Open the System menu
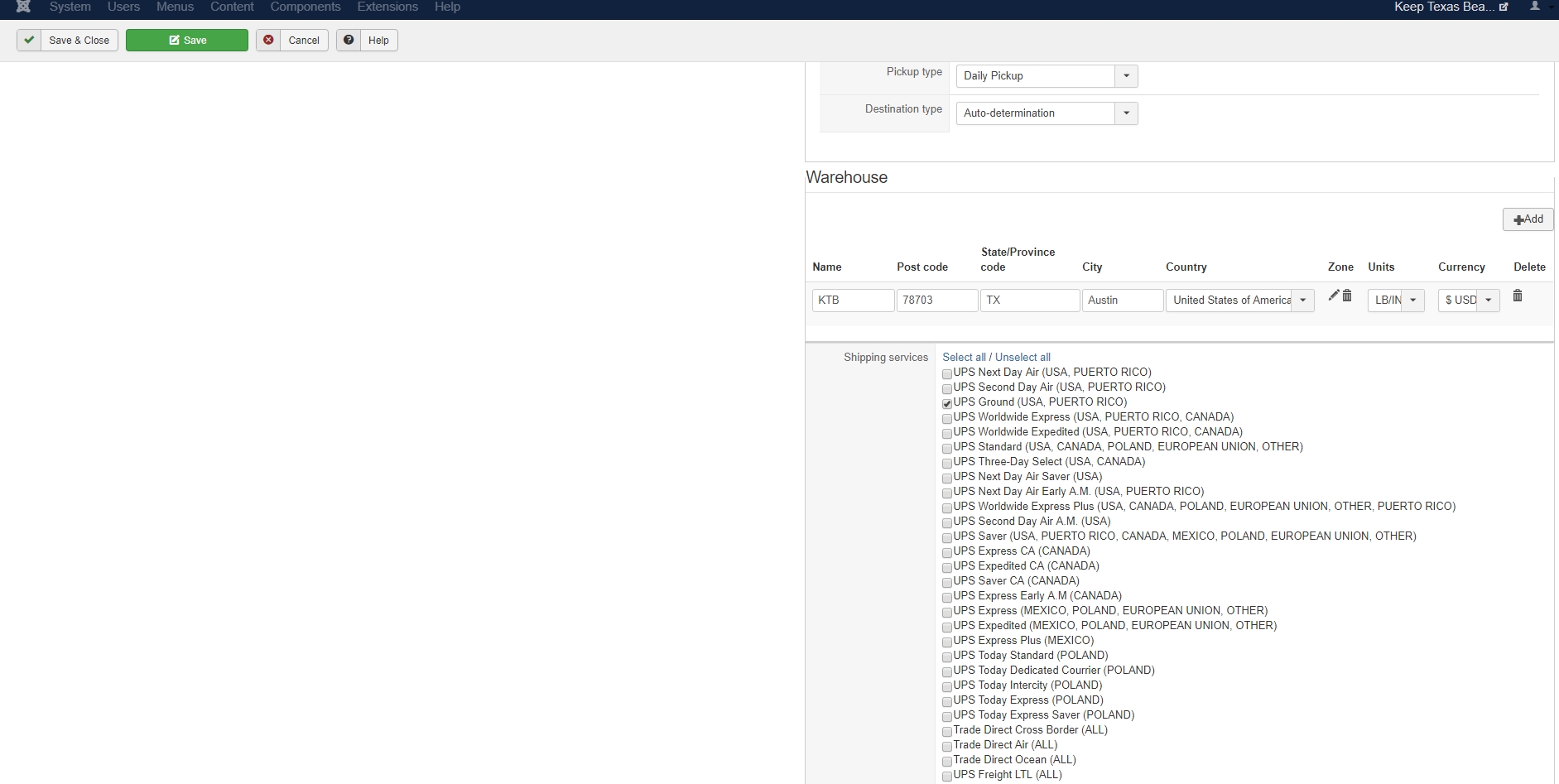1559x784 pixels. (x=70, y=7)
